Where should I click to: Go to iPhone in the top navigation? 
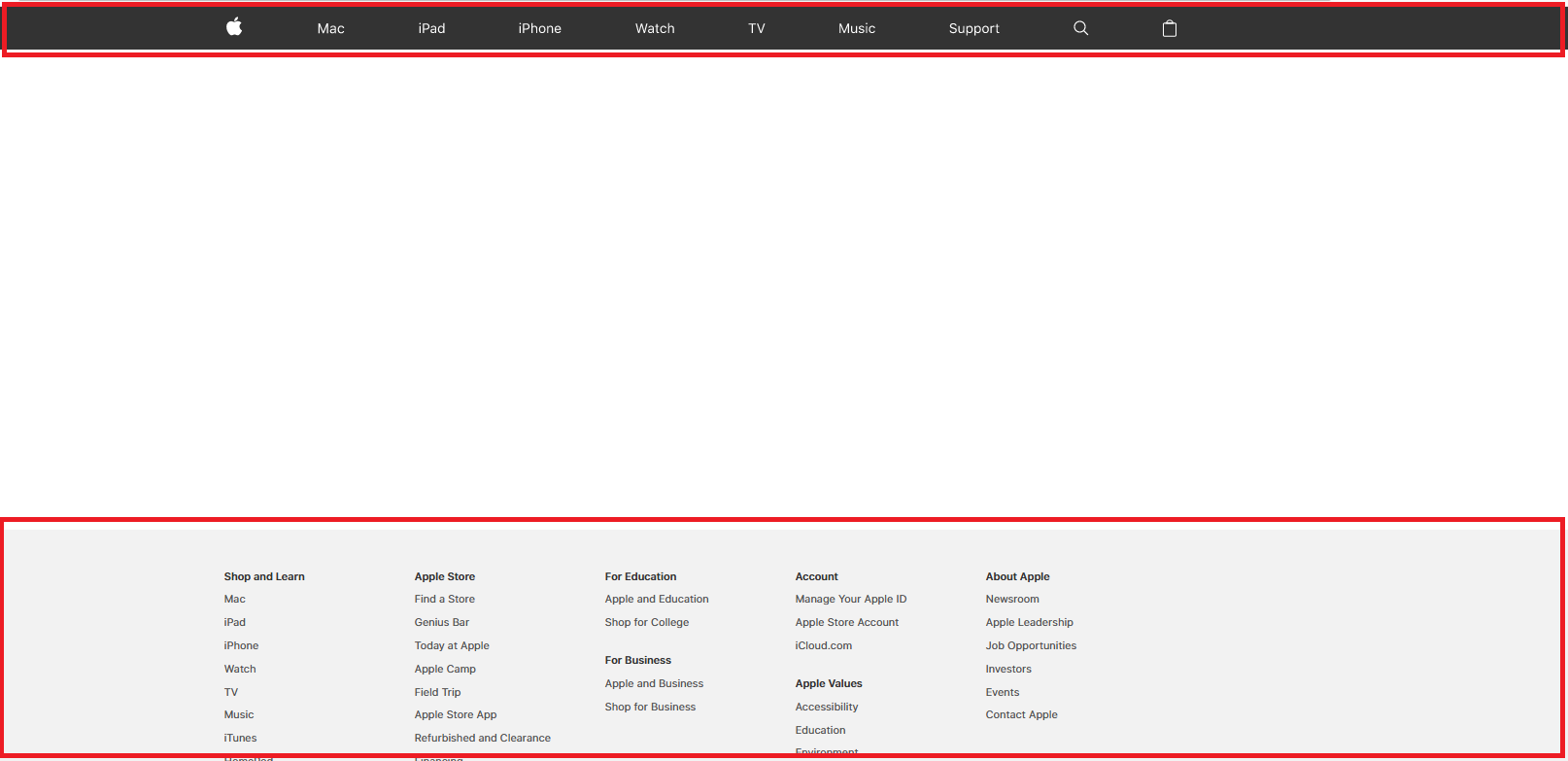coord(539,28)
